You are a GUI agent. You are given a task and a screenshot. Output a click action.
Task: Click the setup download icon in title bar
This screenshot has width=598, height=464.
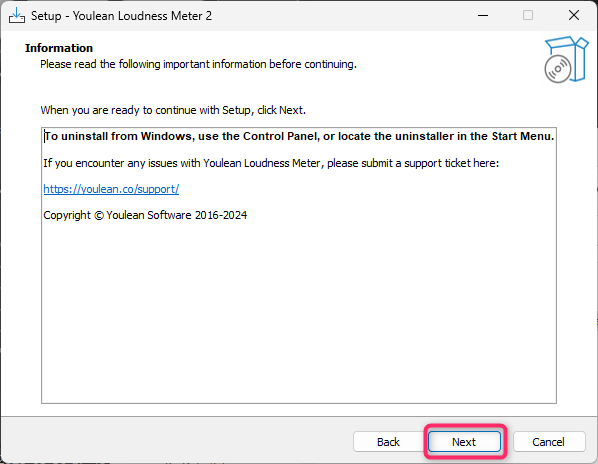click(x=17, y=16)
